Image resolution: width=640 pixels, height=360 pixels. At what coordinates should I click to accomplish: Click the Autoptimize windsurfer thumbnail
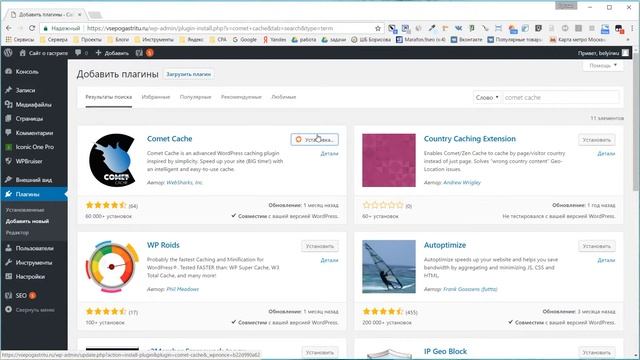click(x=389, y=267)
